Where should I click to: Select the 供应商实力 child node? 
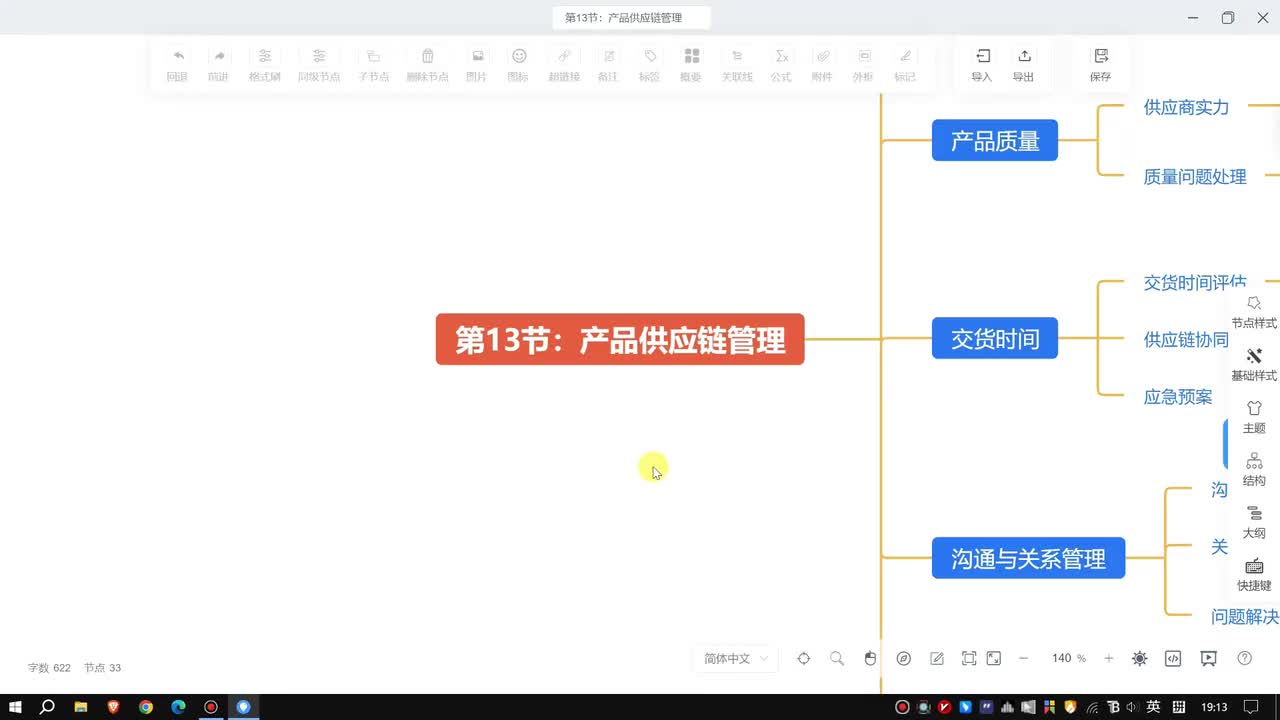tap(1186, 107)
